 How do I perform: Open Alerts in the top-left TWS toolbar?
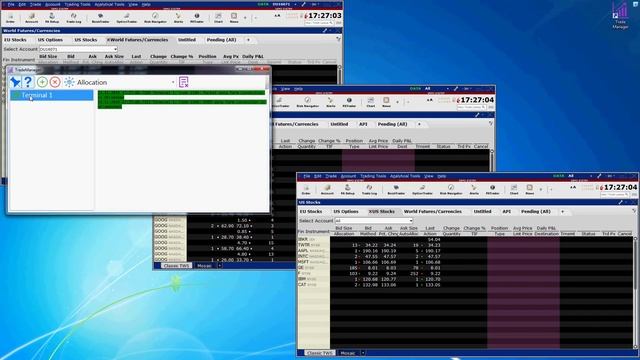(178, 18)
